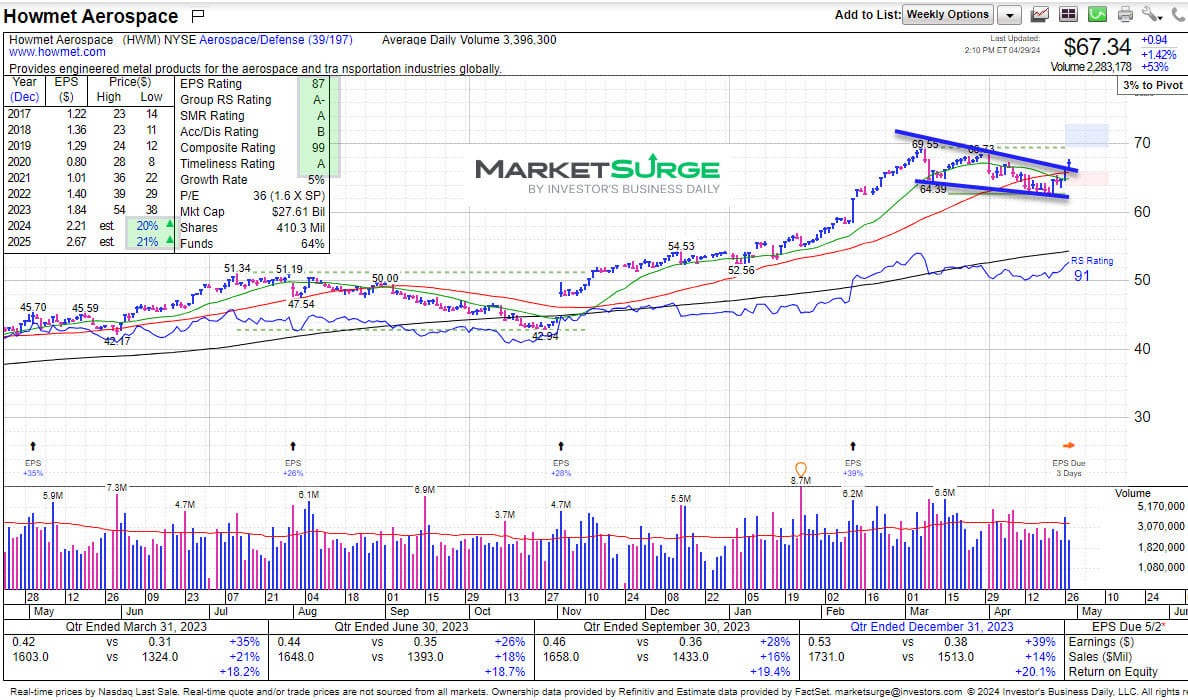Click the Return on Equity label
This screenshot has width=1188, height=700.
[1113, 671]
